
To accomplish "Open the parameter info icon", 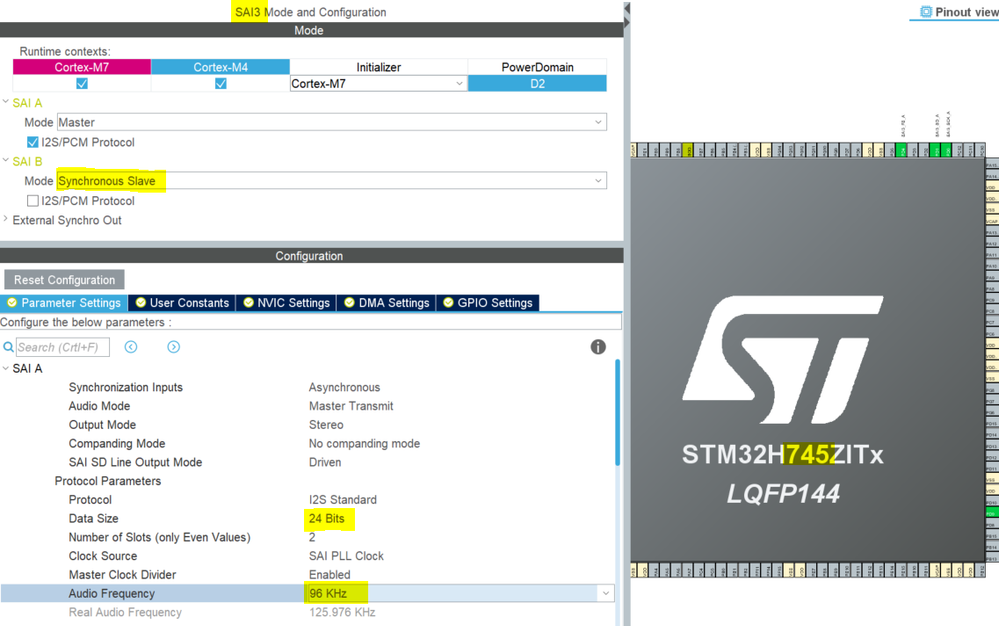I will pos(598,347).
